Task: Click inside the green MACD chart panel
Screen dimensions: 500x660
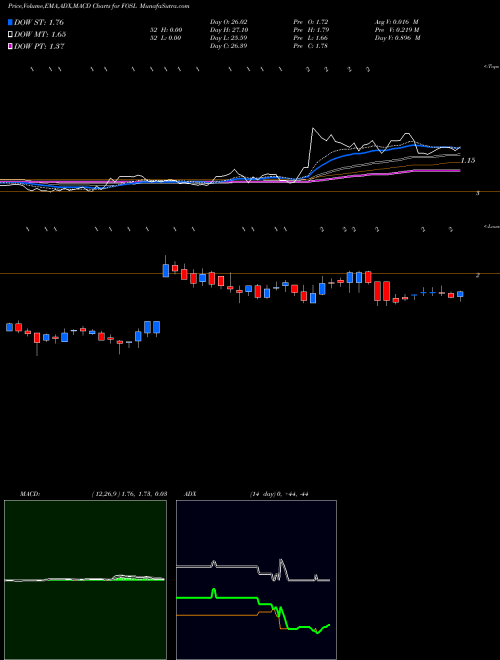Action: (85, 580)
